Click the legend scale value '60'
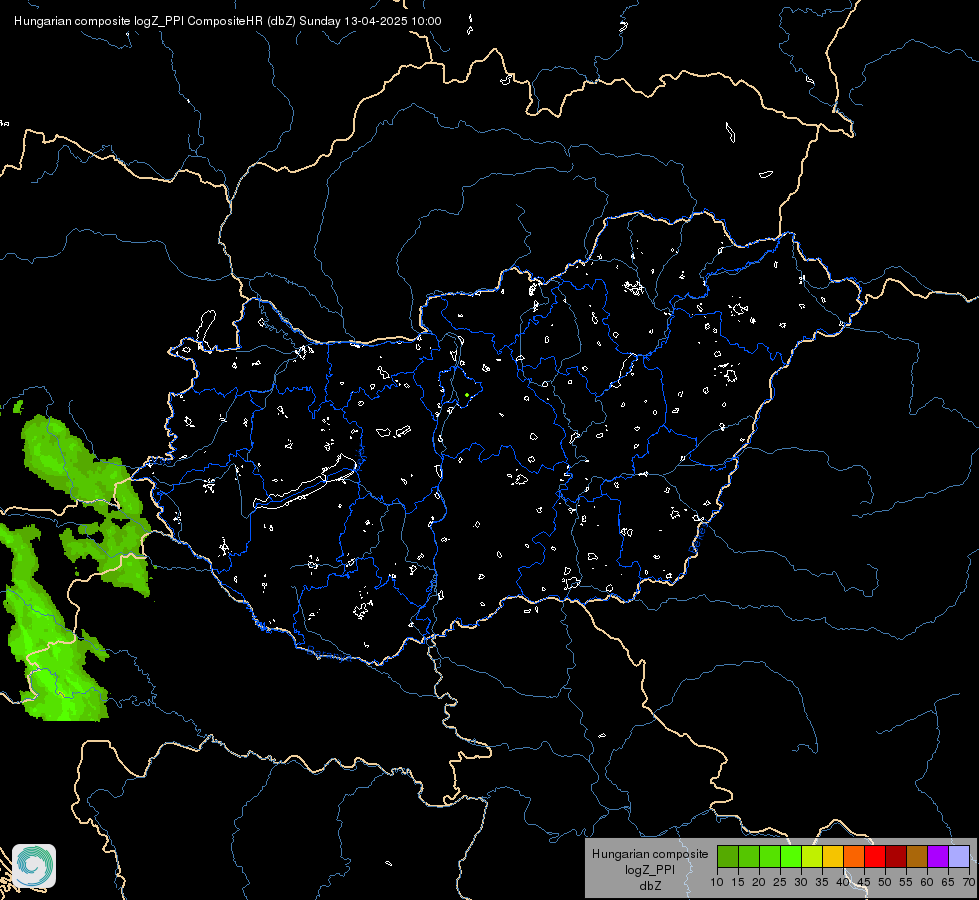Image resolution: width=979 pixels, height=900 pixels. tap(927, 882)
